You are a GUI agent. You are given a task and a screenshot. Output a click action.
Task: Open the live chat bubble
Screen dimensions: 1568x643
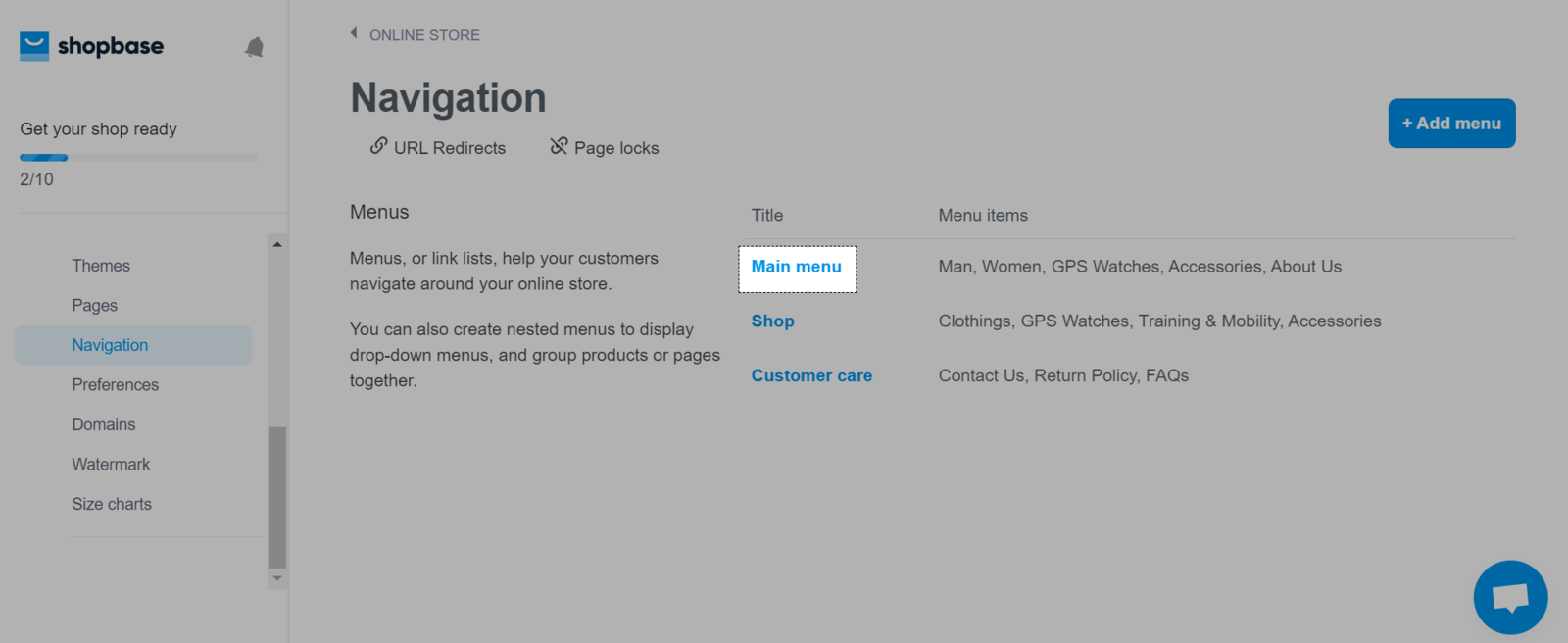(x=1510, y=597)
